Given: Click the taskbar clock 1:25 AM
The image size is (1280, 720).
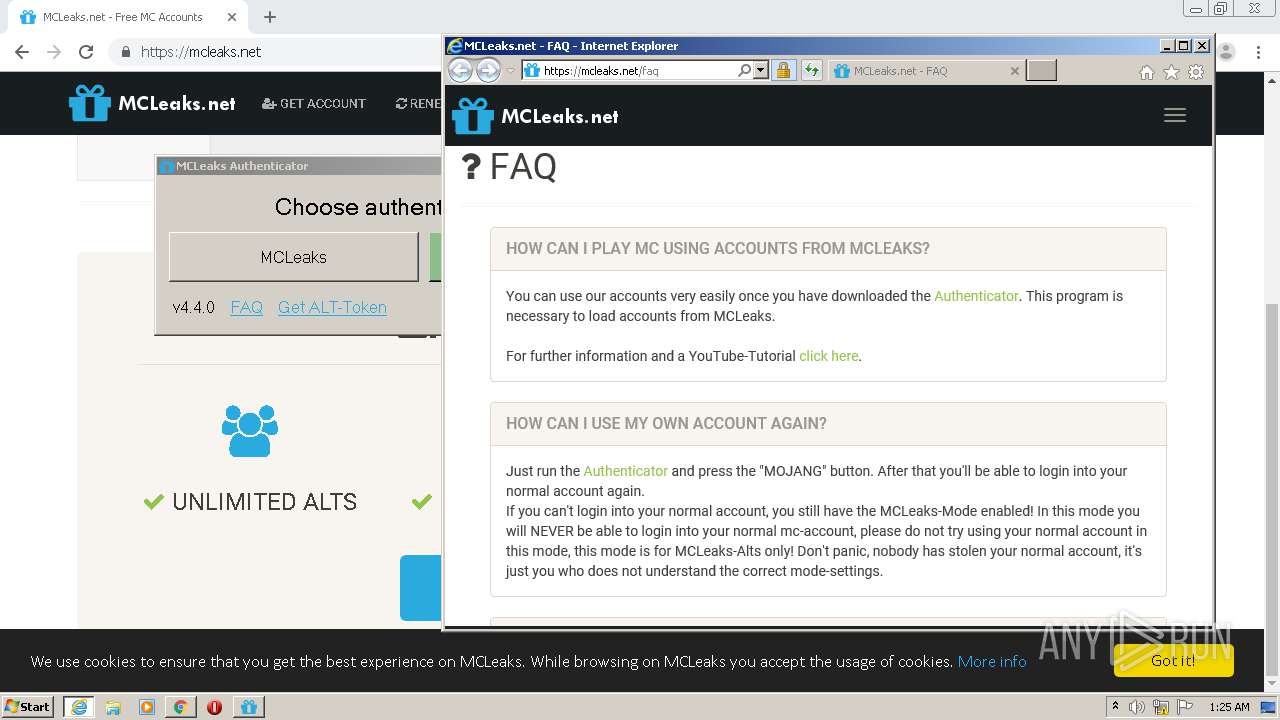Looking at the screenshot, I should [1229, 707].
